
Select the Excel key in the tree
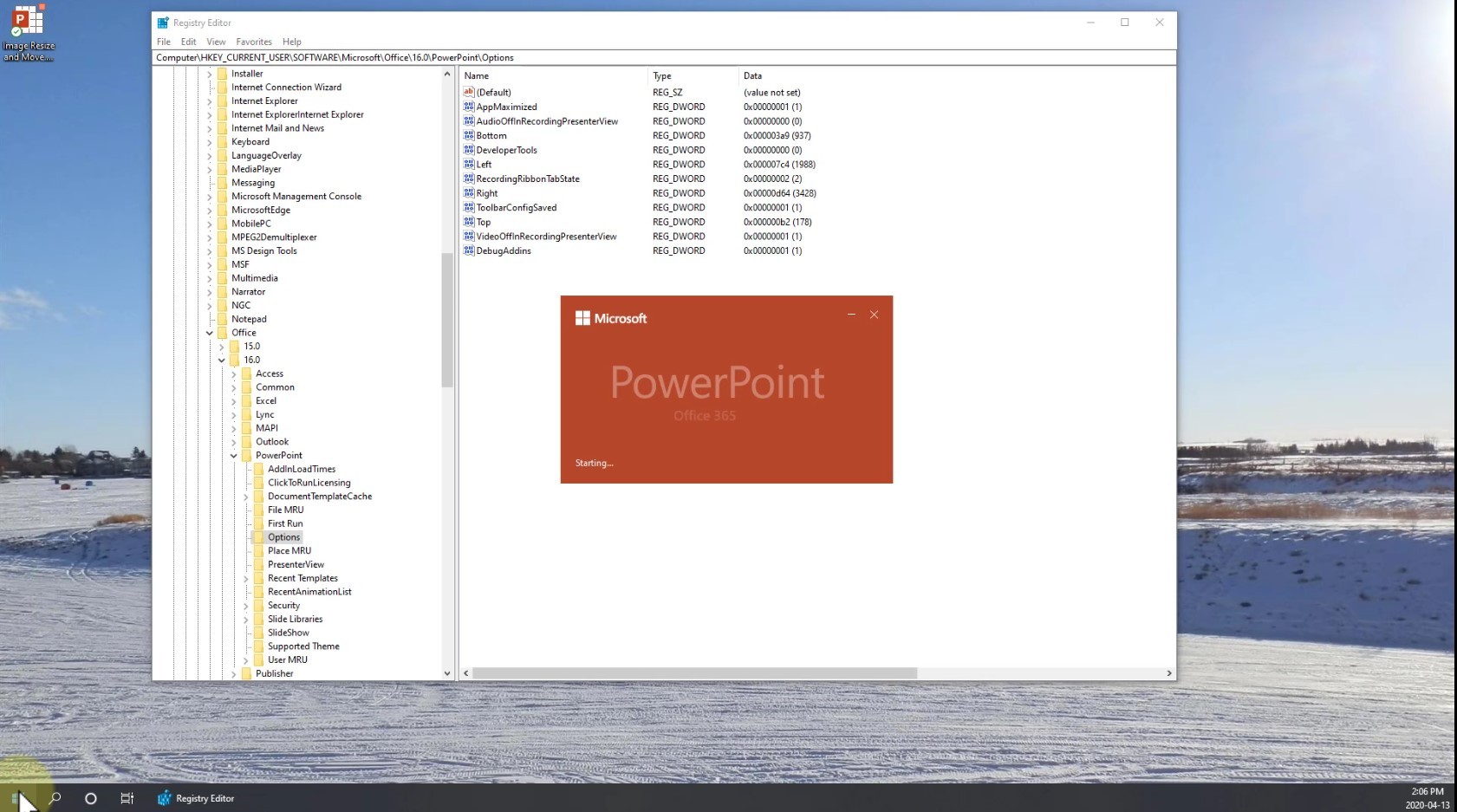pos(266,400)
